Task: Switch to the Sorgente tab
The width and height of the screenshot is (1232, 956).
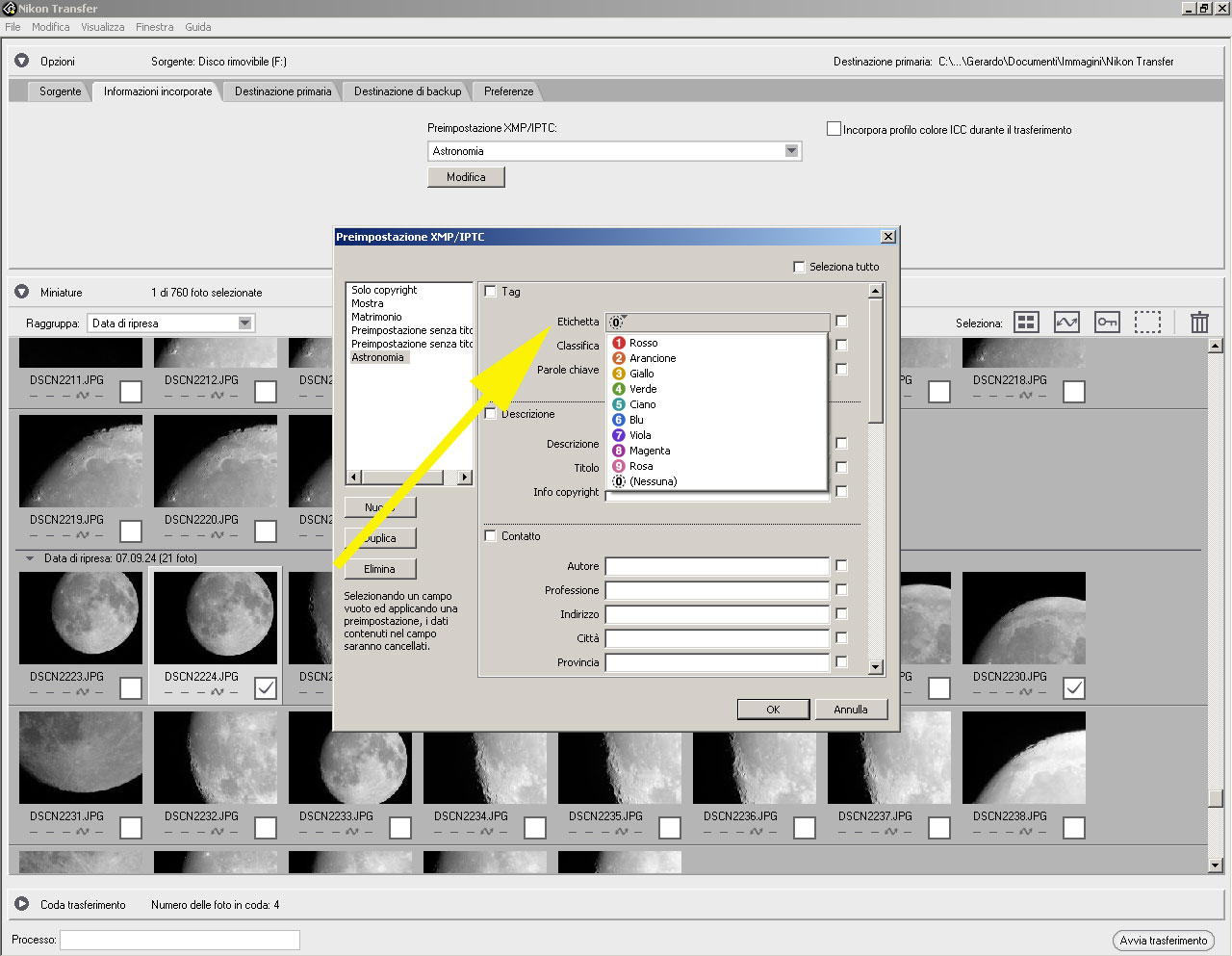Action: point(60,91)
